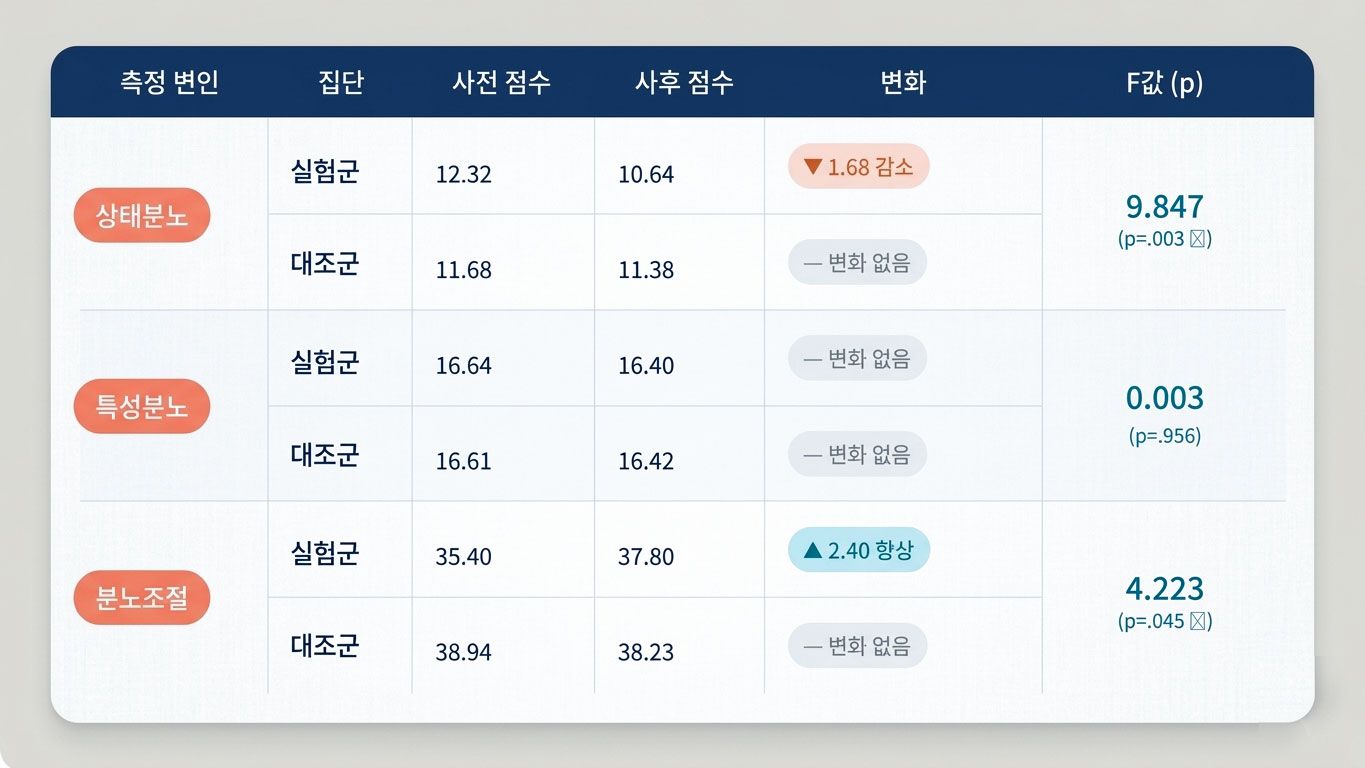The image size is (1365, 768).
Task: Click the 사전 점수 column header
Action: tap(501, 82)
